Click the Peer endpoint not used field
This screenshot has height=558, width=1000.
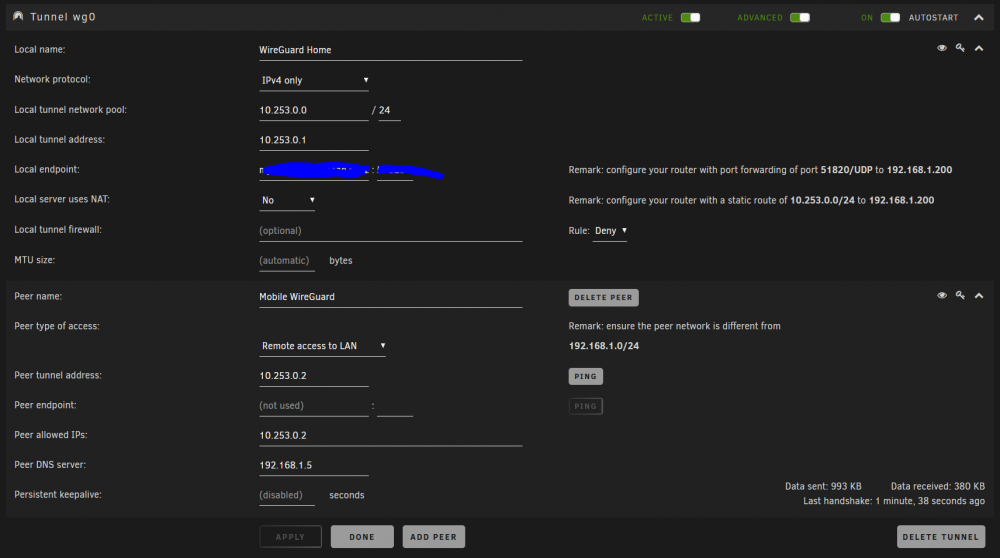(x=314, y=406)
